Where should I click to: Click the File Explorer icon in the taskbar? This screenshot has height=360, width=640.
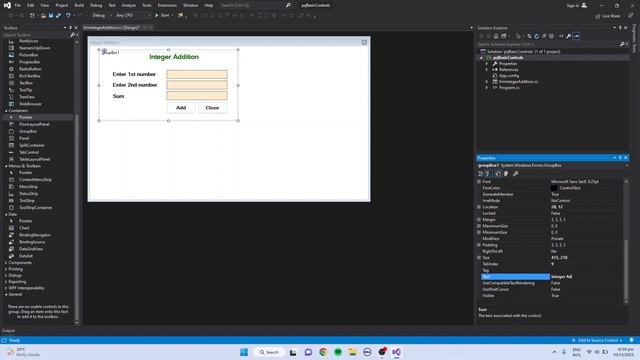point(352,352)
